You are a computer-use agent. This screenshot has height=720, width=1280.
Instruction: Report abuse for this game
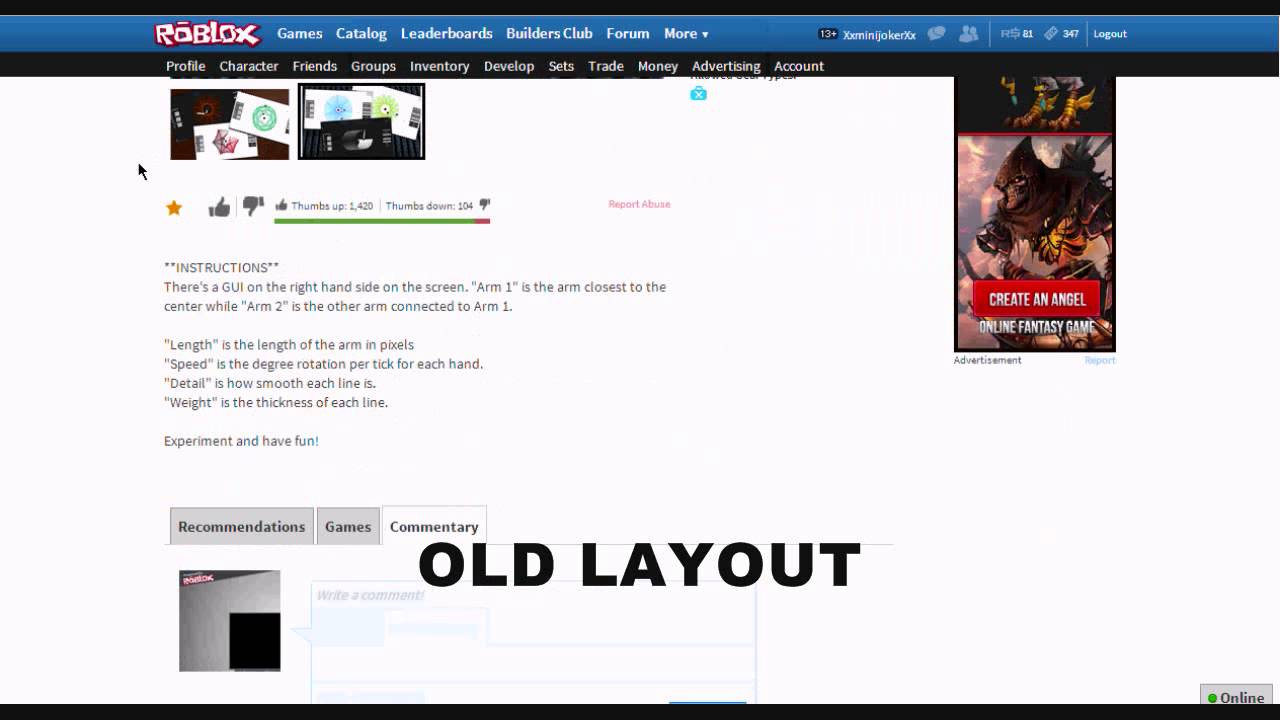[639, 204]
